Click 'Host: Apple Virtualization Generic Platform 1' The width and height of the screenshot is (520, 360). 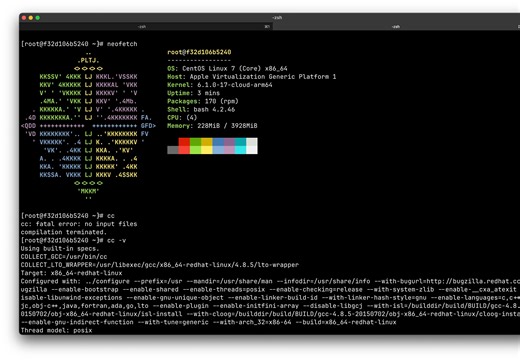[252, 77]
